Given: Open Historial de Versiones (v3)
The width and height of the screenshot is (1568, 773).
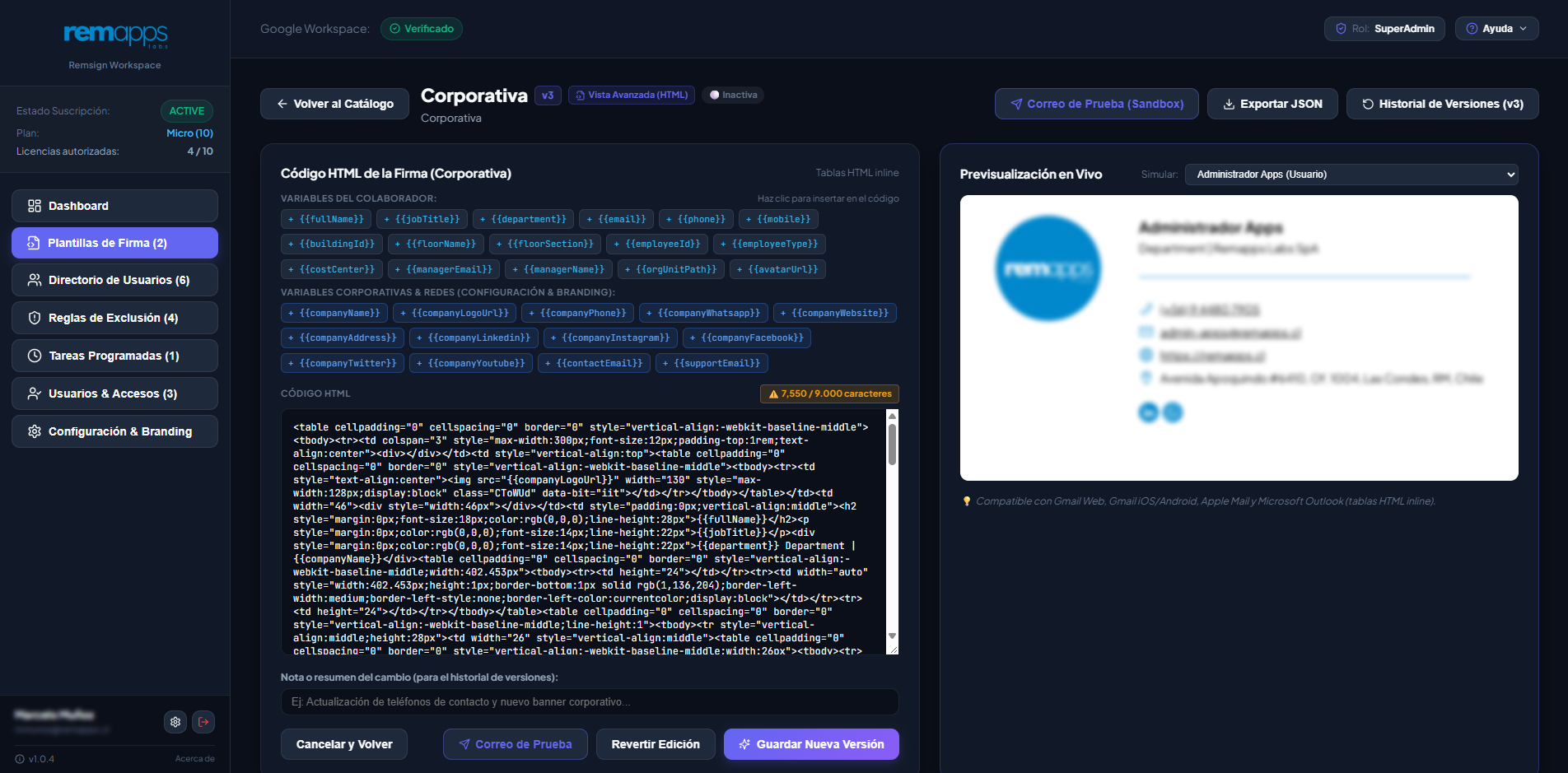Looking at the screenshot, I should pyautogui.click(x=1442, y=104).
